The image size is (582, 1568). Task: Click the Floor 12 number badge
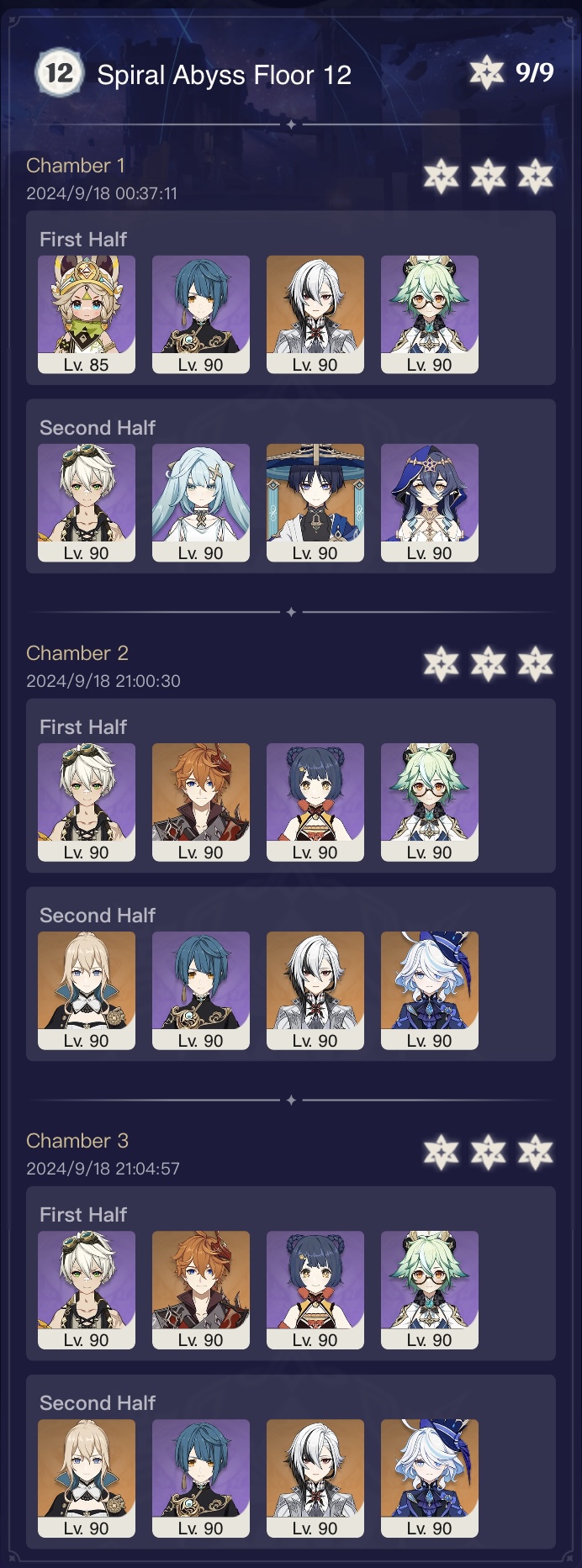click(x=59, y=73)
